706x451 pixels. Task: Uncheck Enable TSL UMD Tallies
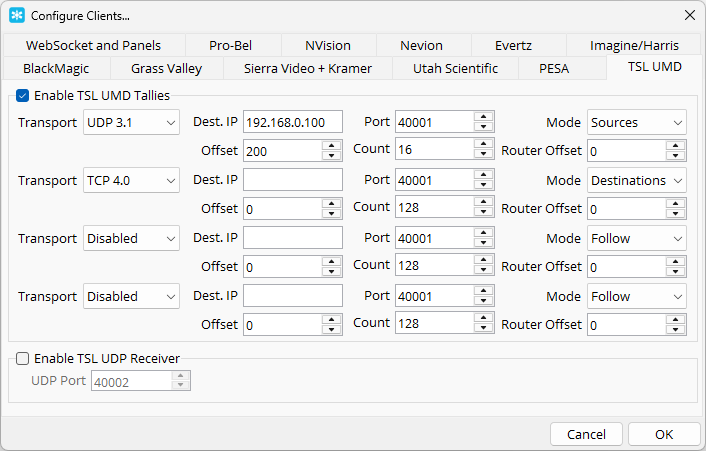coord(22,95)
